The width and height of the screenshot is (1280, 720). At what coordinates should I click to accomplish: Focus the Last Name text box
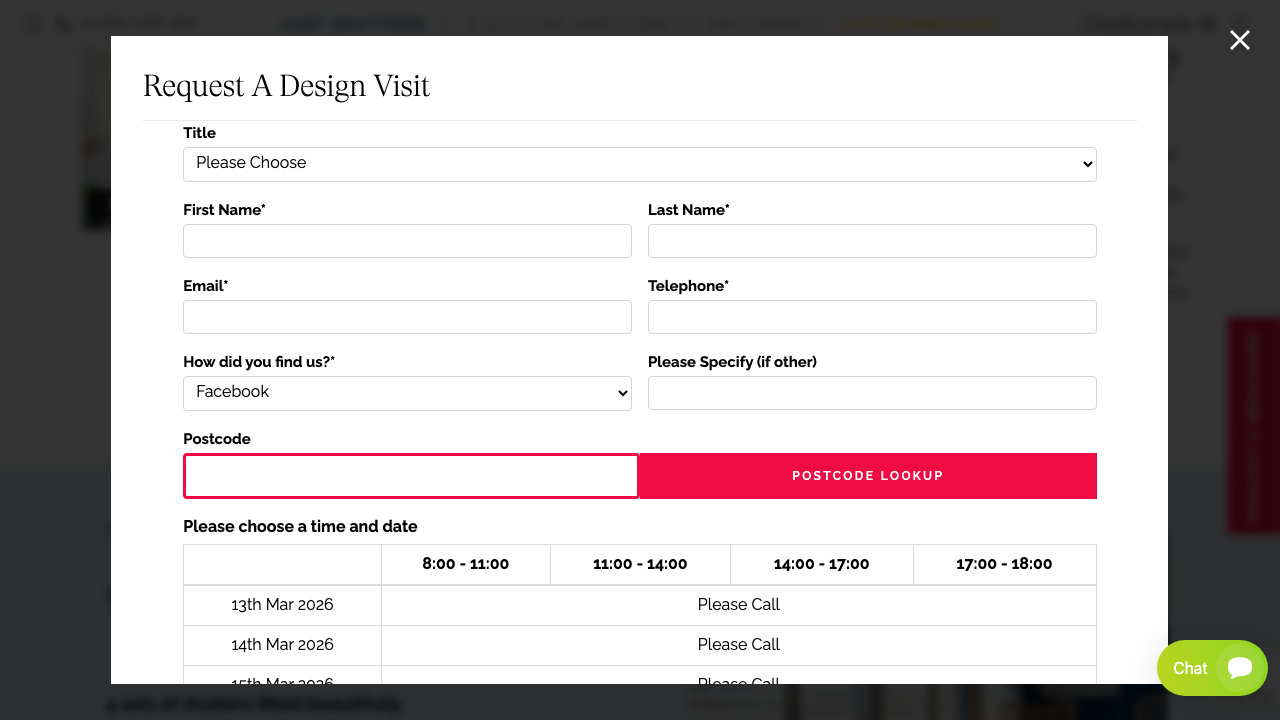point(872,241)
